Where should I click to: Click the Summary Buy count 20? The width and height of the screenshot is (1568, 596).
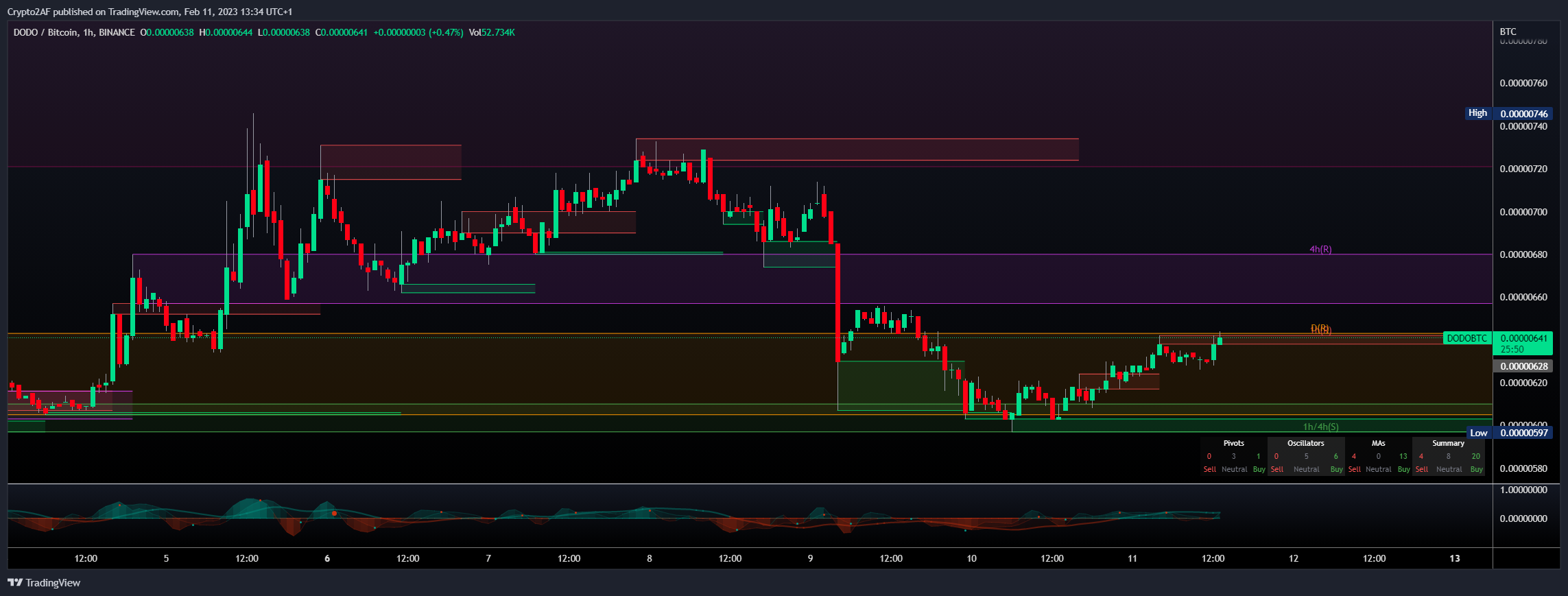[x=1476, y=456]
